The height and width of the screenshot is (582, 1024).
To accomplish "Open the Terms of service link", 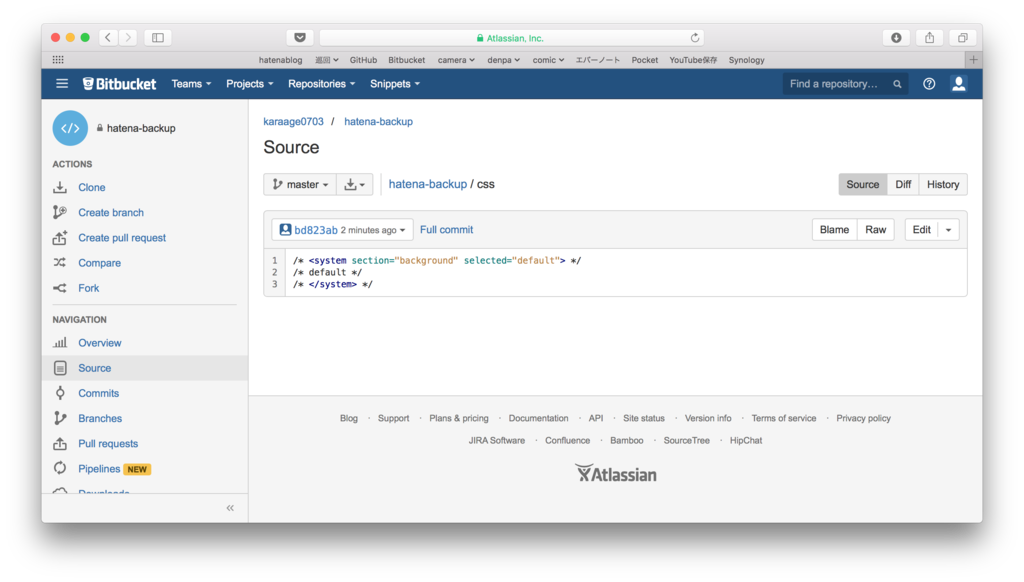I will pyautogui.click(x=784, y=418).
